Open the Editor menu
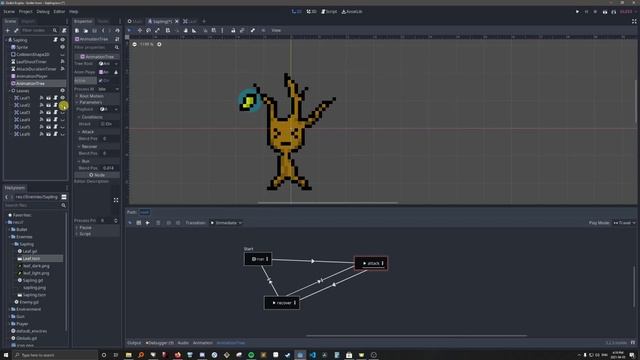The height and width of the screenshot is (360, 640). coord(59,11)
